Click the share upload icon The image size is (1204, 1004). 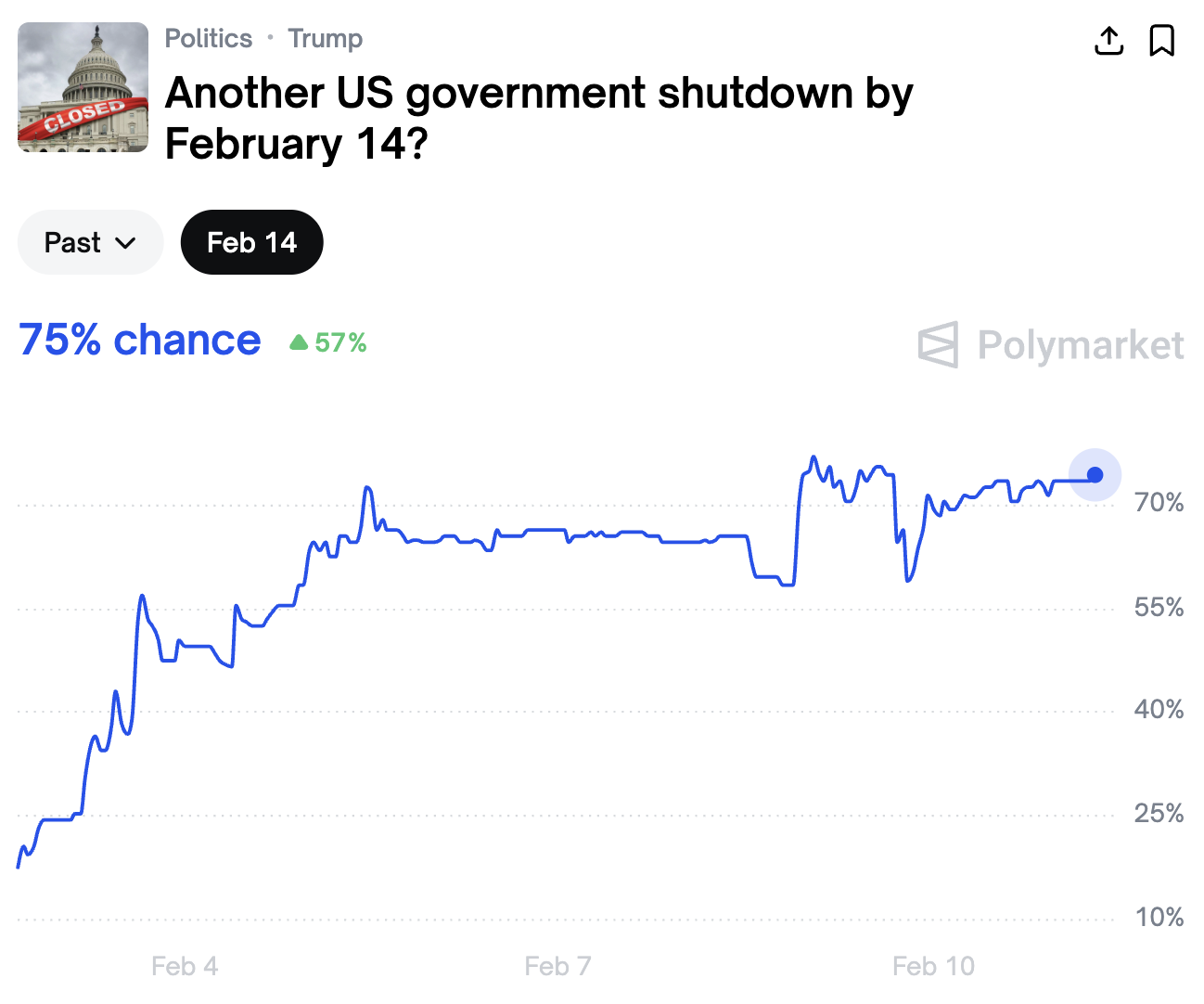[x=1109, y=41]
